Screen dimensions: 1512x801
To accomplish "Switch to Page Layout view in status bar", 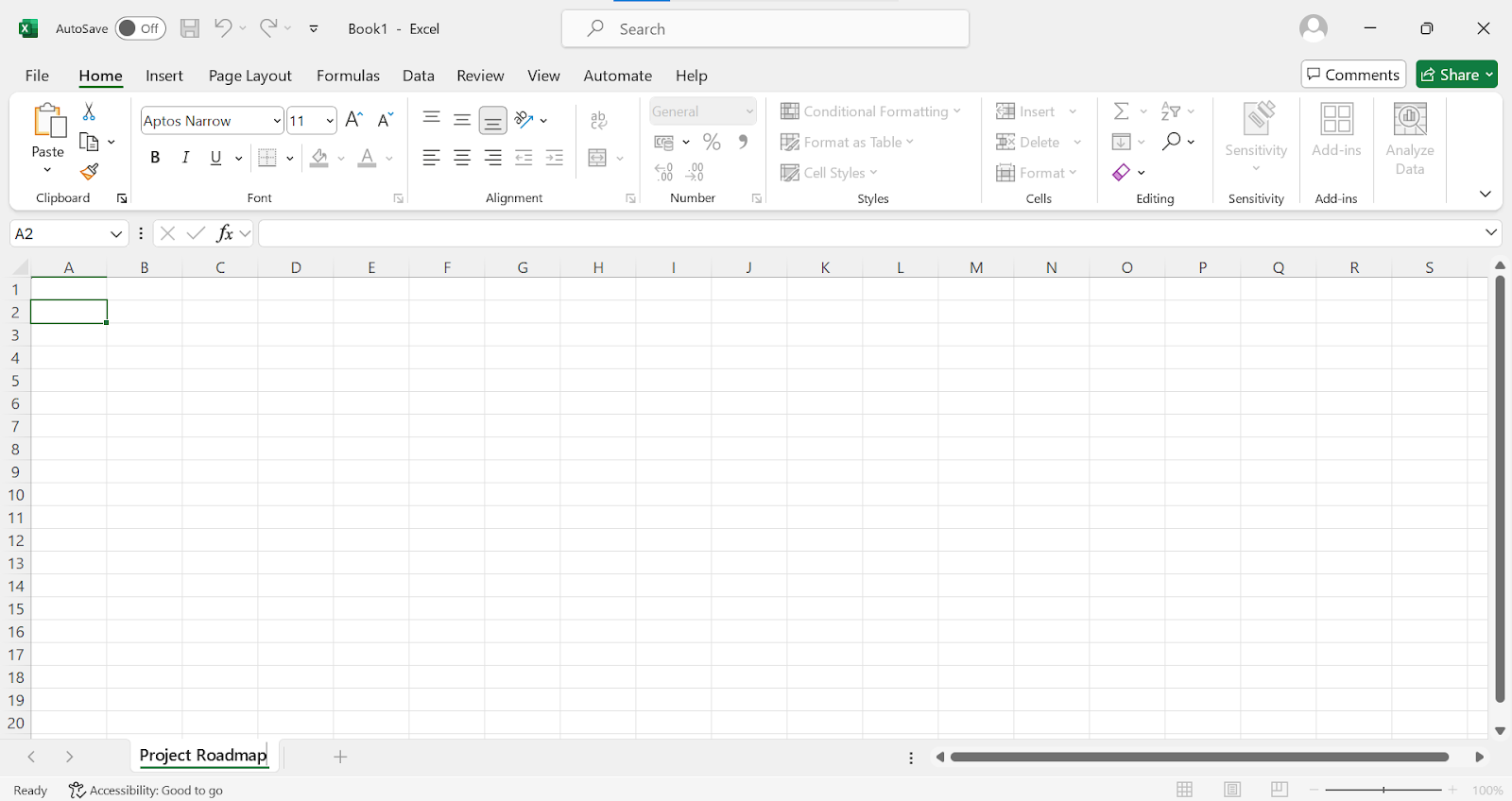I will (x=1232, y=790).
